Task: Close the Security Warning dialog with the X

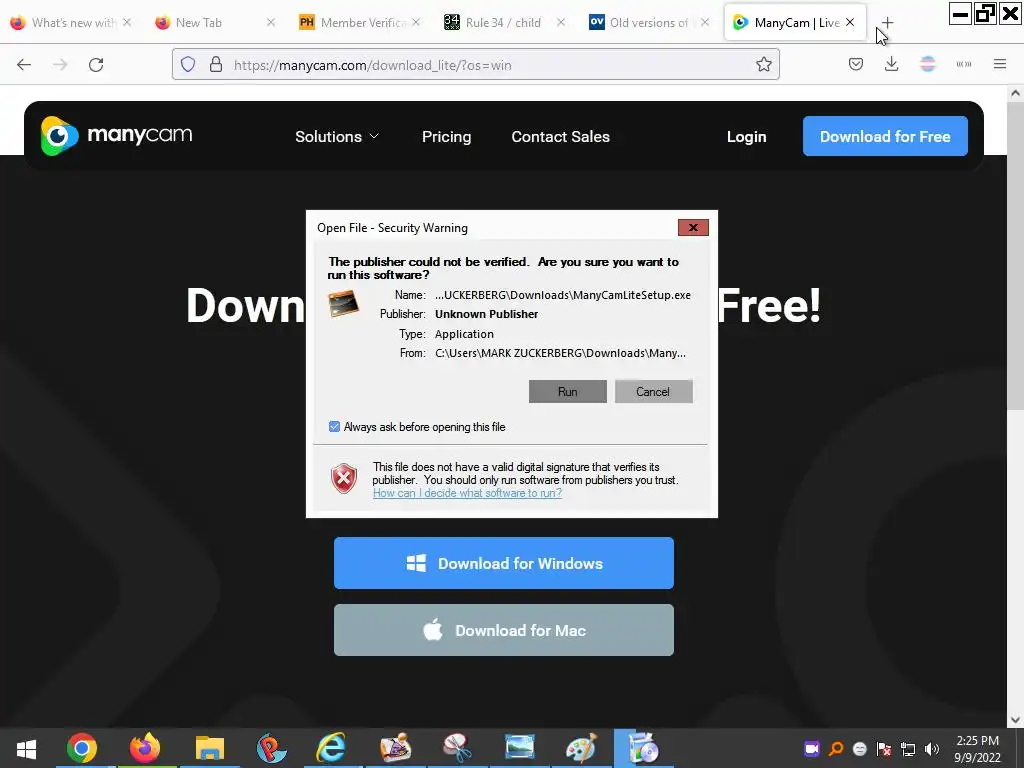Action: coord(693,227)
